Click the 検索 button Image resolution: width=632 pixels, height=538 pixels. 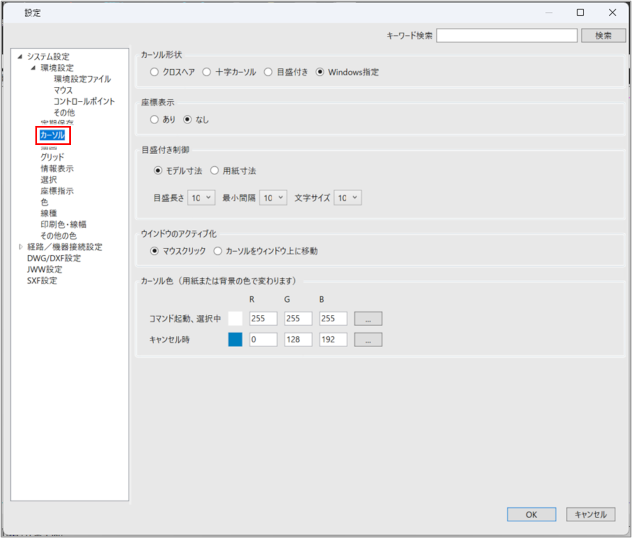coord(602,35)
